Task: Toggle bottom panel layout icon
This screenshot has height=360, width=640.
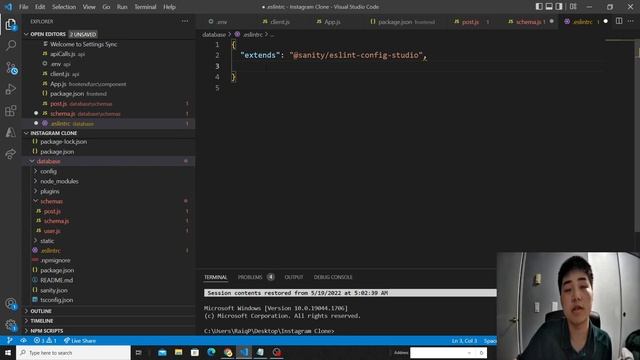Action: [x=549, y=7]
